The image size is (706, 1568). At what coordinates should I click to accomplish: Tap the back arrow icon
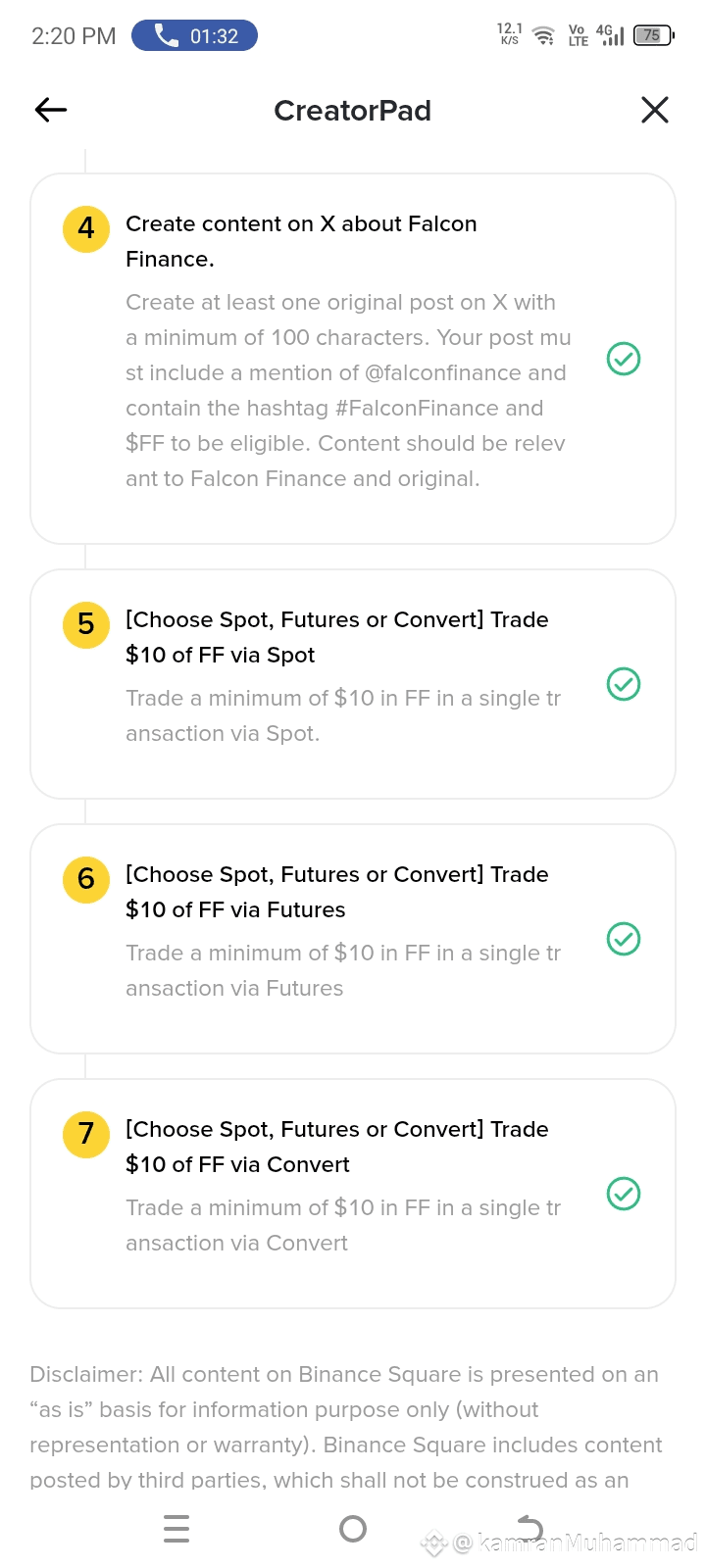click(x=51, y=110)
